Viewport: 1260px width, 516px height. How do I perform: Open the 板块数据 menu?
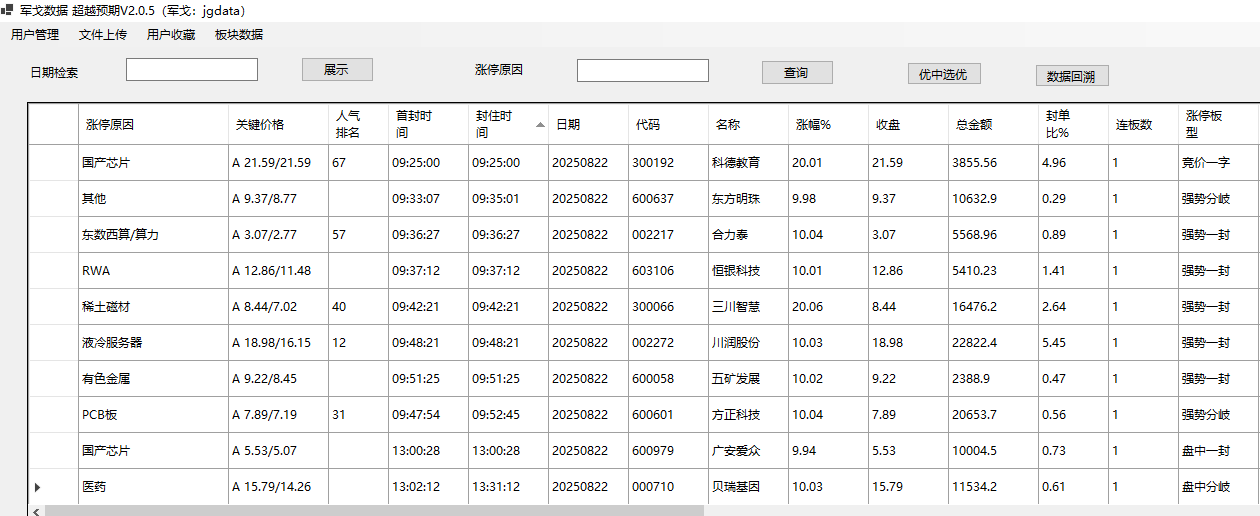[x=239, y=35]
